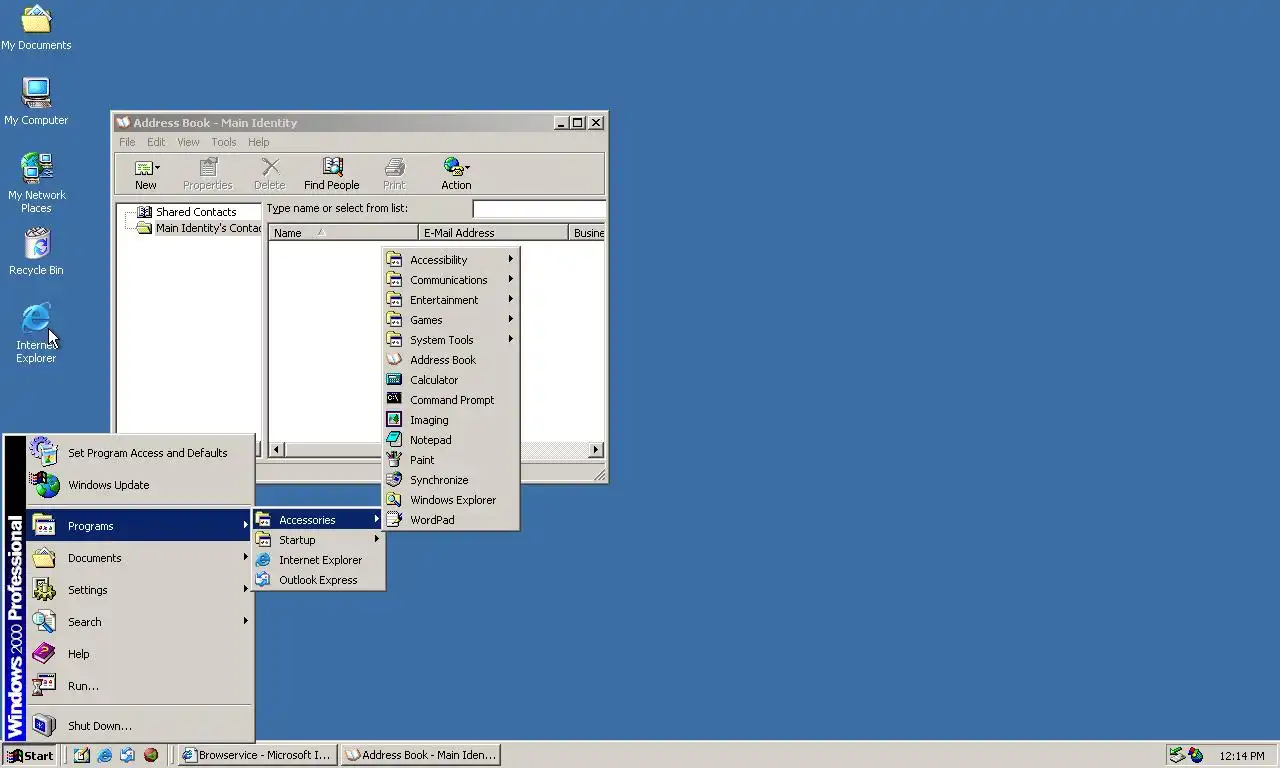Expand the Startup submenu
Screen dimensions: 1280x768
point(318,540)
